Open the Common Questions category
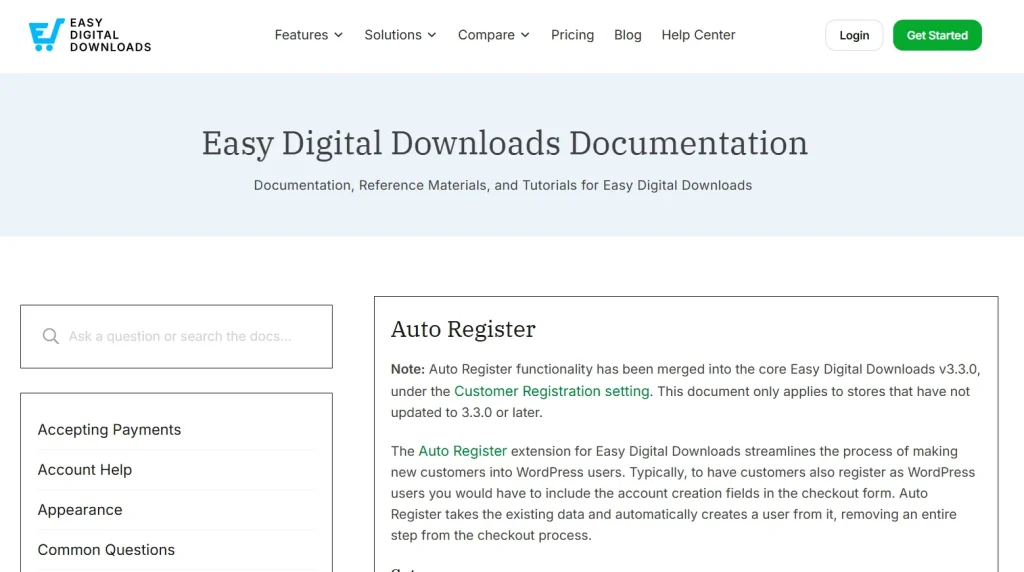 click(x=106, y=550)
